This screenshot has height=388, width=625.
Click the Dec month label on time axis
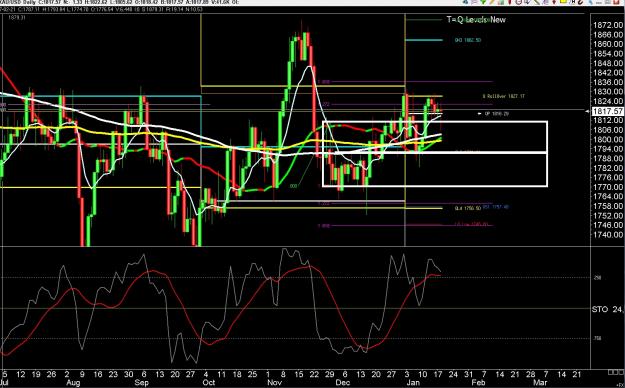tap(342, 383)
